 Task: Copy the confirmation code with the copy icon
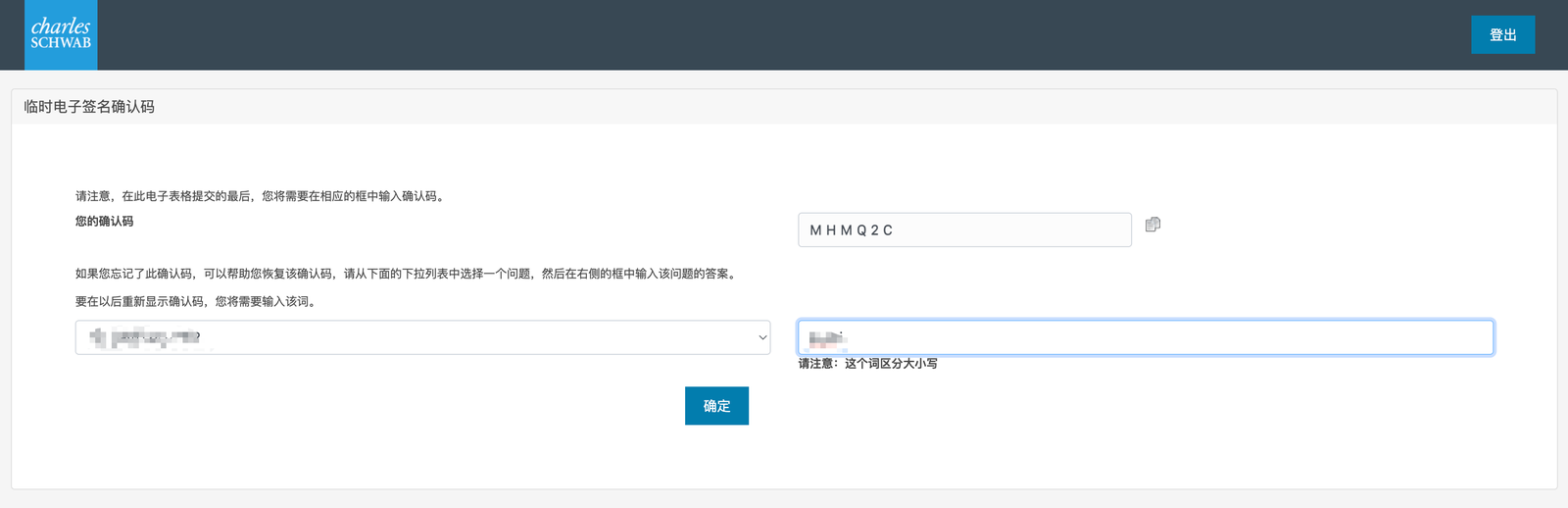click(x=1152, y=225)
